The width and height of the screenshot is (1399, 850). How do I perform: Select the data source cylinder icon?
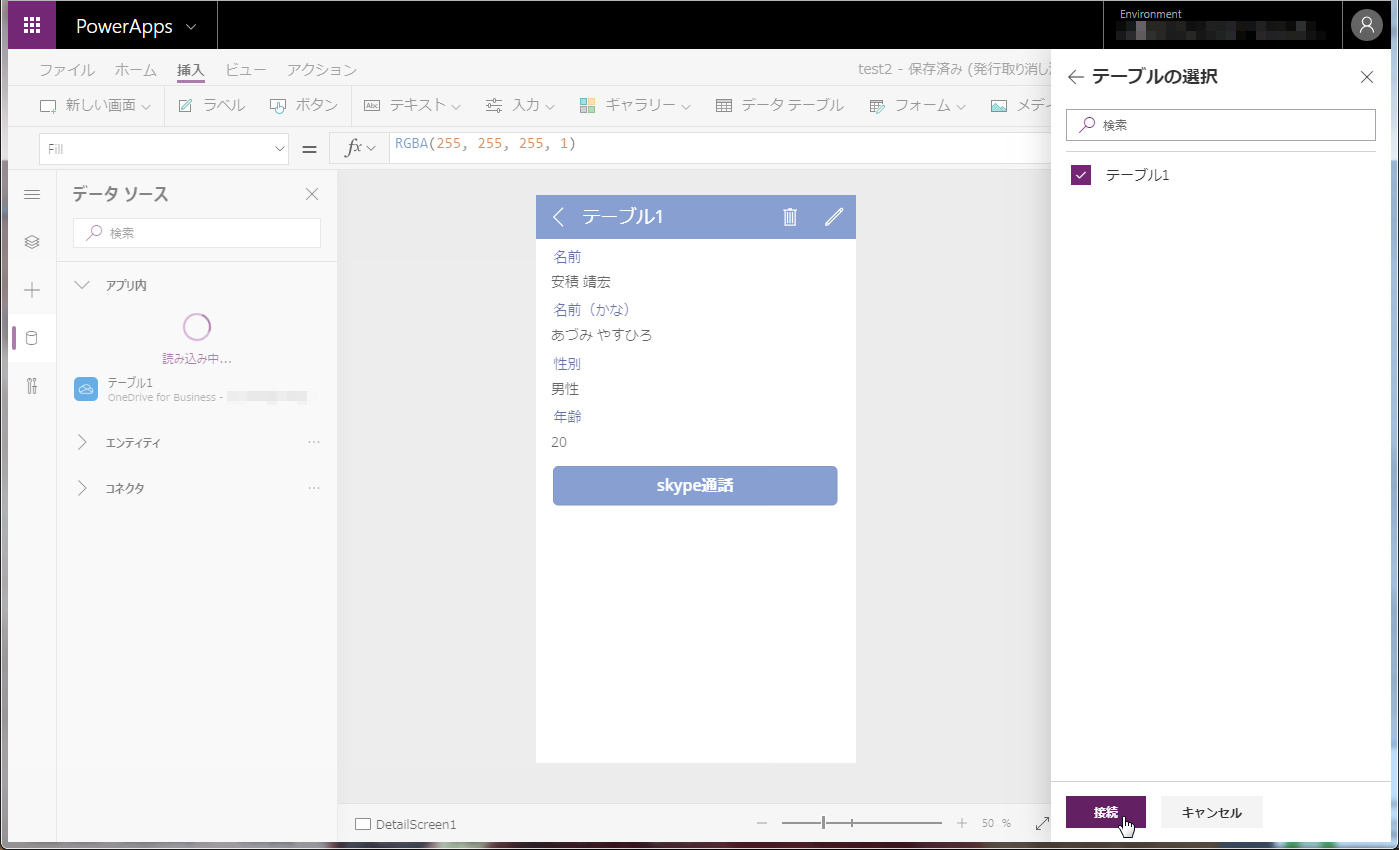[x=32, y=338]
